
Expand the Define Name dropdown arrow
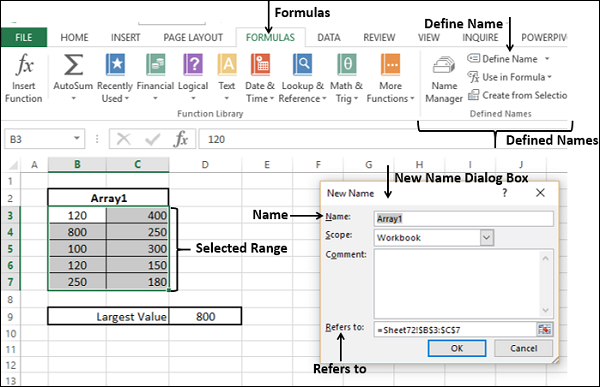tap(547, 59)
